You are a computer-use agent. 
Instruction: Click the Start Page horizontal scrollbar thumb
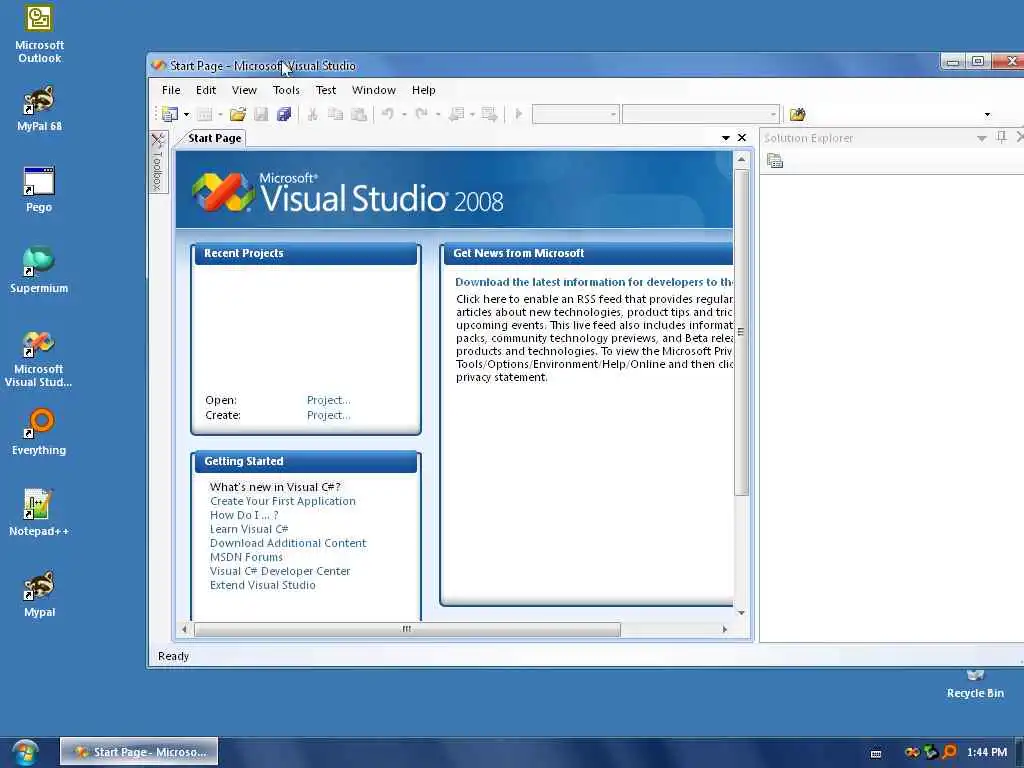point(407,629)
